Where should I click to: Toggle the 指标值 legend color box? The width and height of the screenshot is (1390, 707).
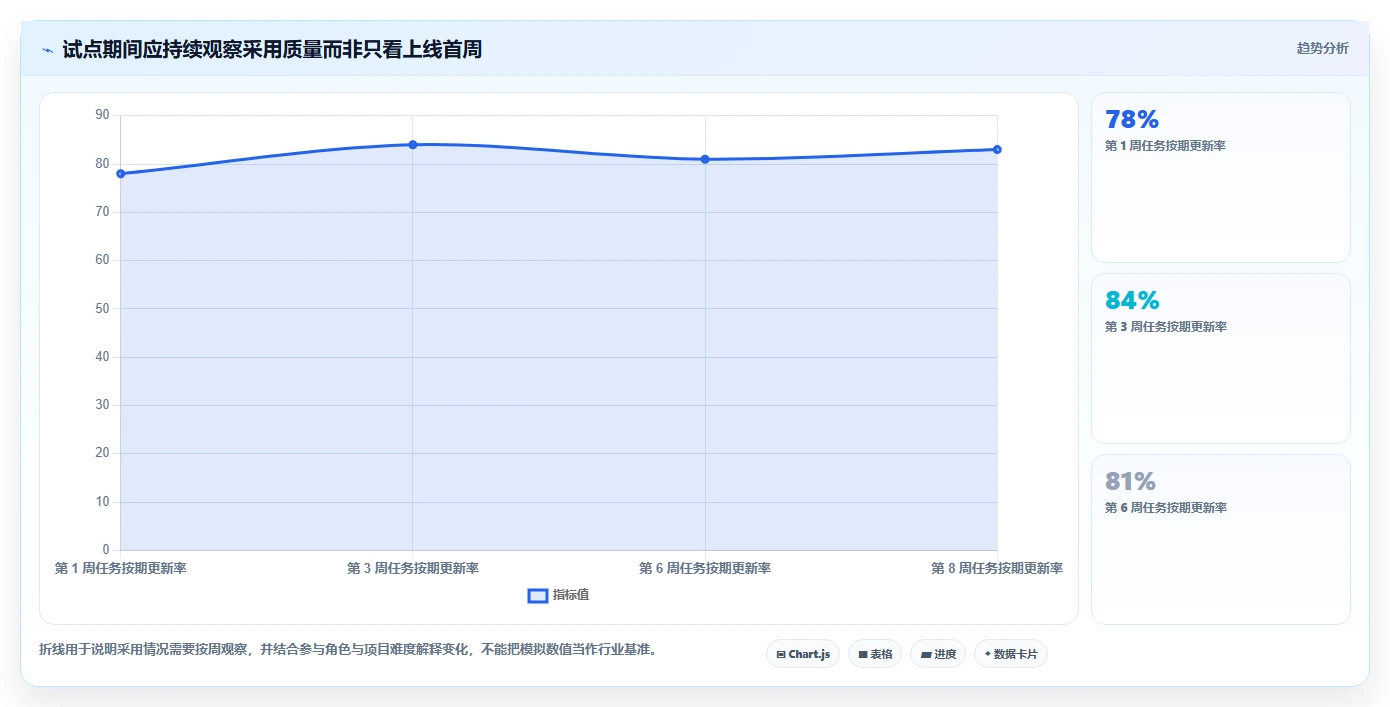tap(538, 595)
